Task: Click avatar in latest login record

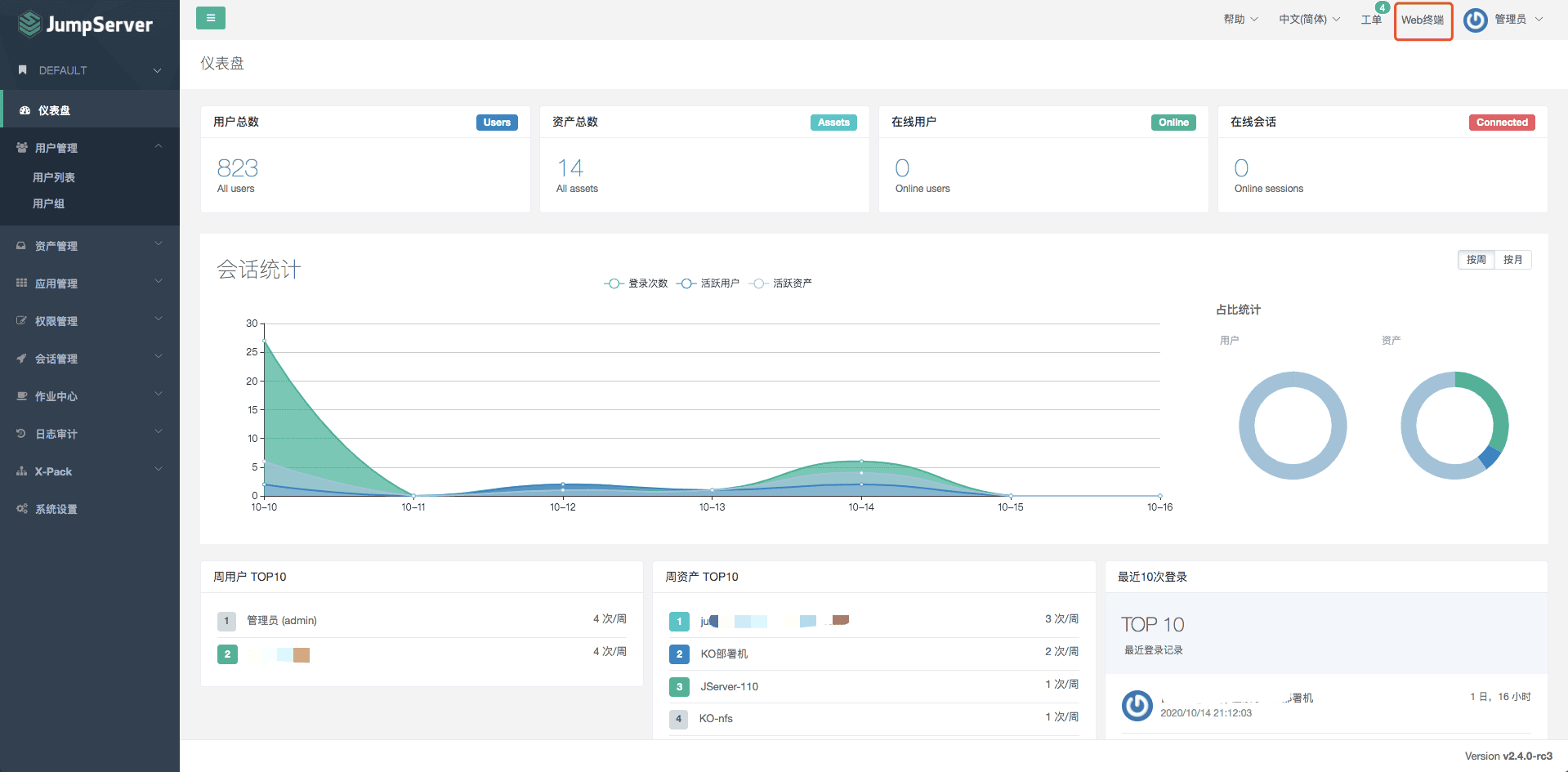Action: (x=1137, y=705)
